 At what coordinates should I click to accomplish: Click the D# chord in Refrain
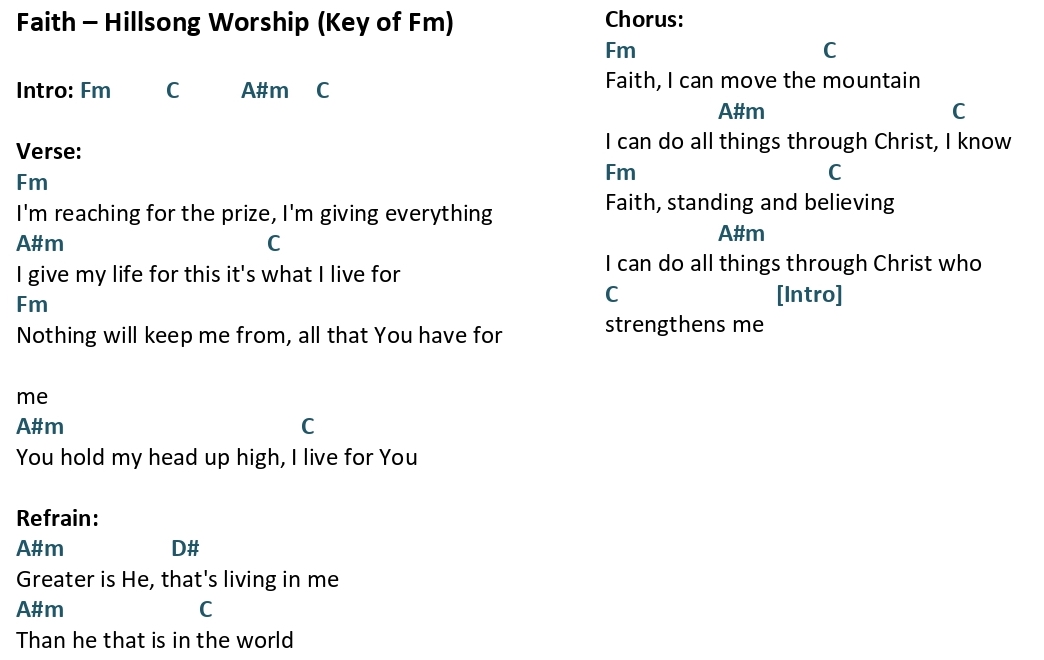pos(185,548)
